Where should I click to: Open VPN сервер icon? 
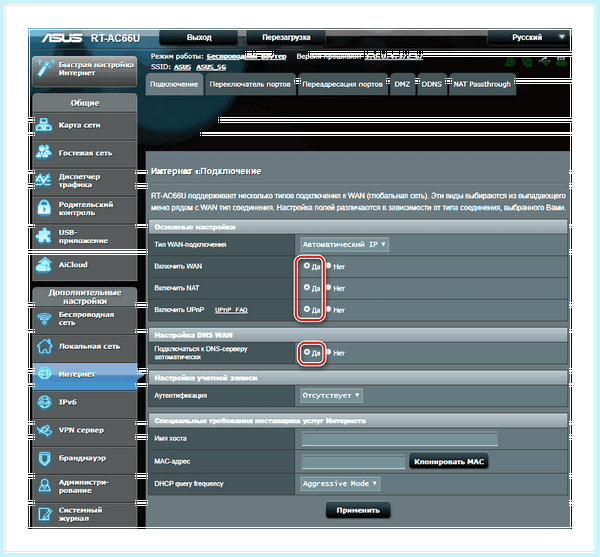tap(44, 430)
